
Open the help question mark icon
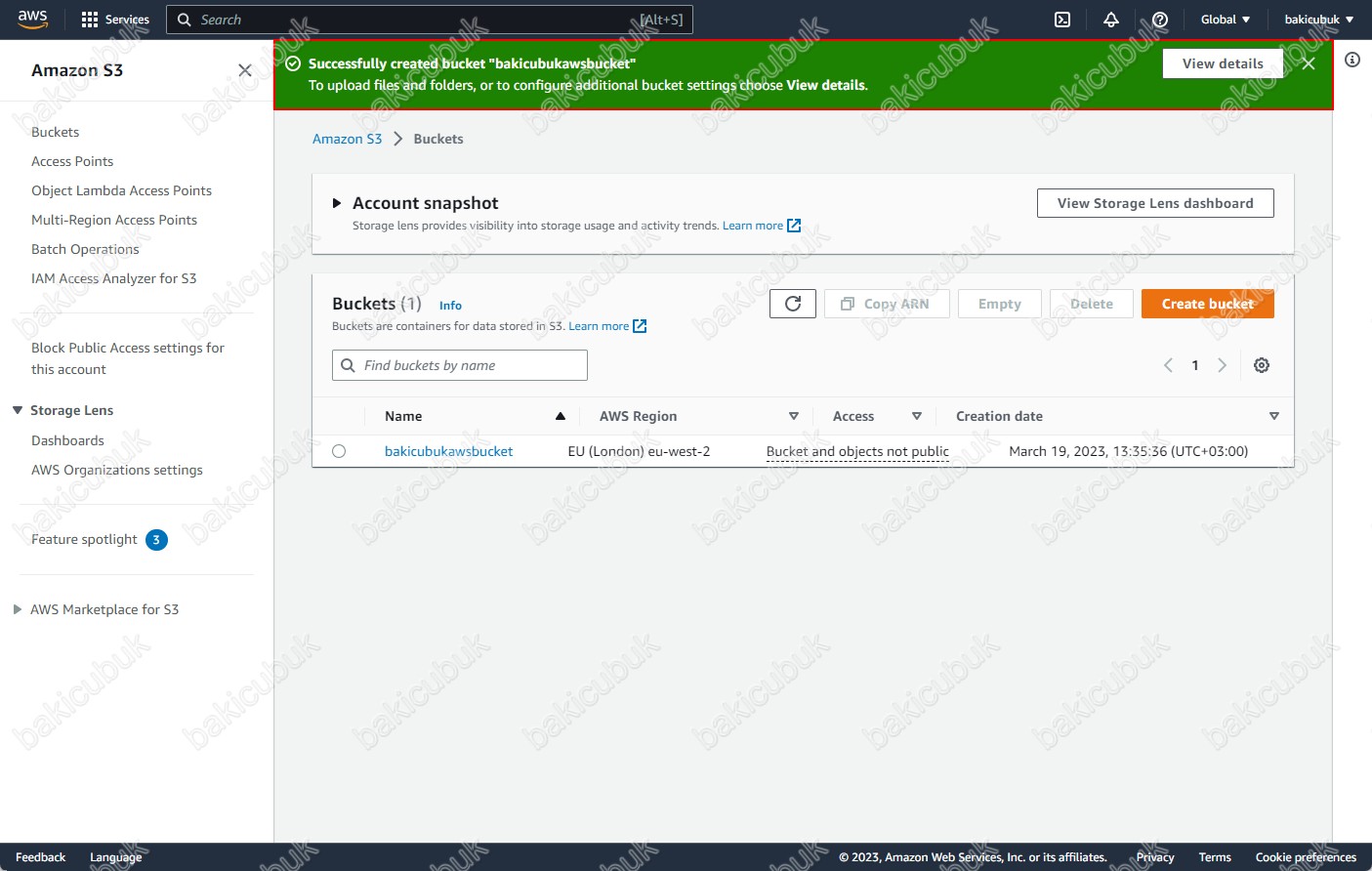pyautogui.click(x=1160, y=20)
